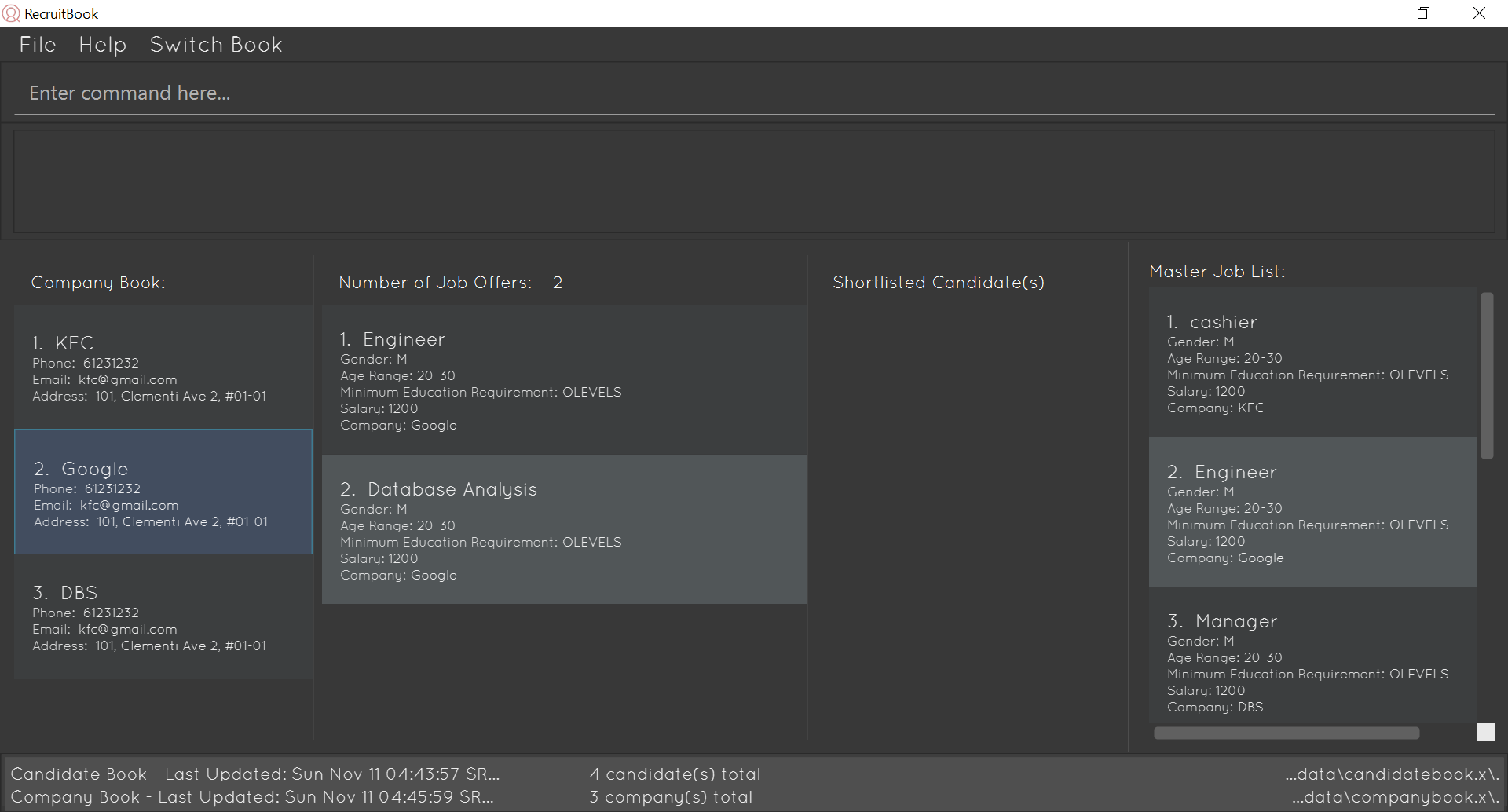1508x812 pixels.
Task: Click the RecruitBook app icon in title bar
Action: (12, 13)
